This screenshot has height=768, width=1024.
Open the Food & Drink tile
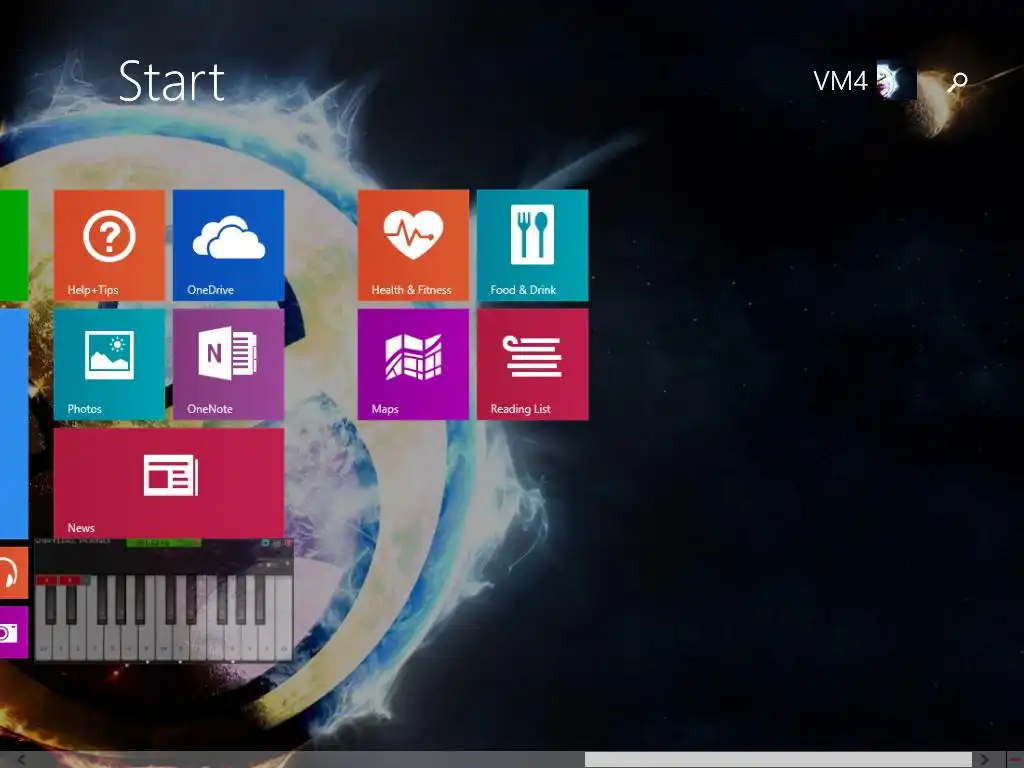[532, 245]
